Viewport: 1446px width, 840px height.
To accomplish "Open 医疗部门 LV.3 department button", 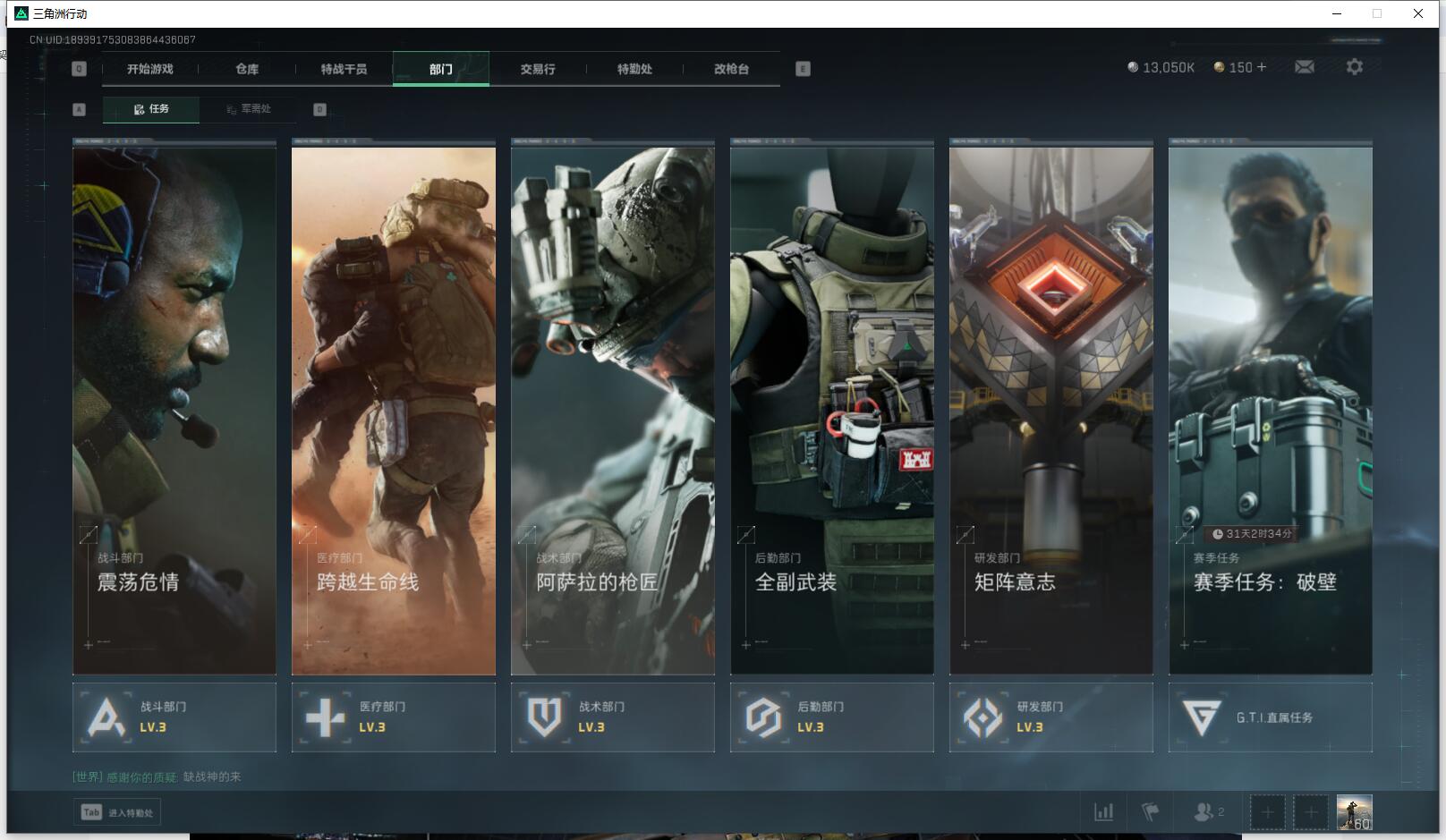I will click(394, 717).
